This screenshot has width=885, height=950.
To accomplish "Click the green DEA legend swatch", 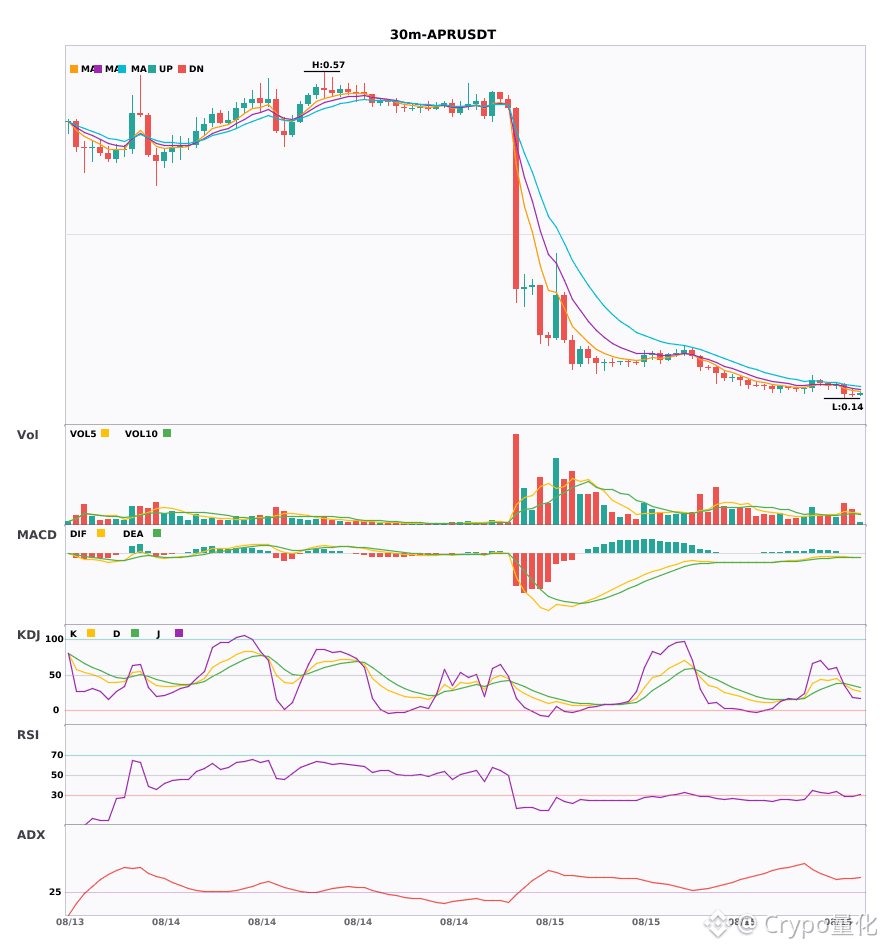I will point(157,533).
